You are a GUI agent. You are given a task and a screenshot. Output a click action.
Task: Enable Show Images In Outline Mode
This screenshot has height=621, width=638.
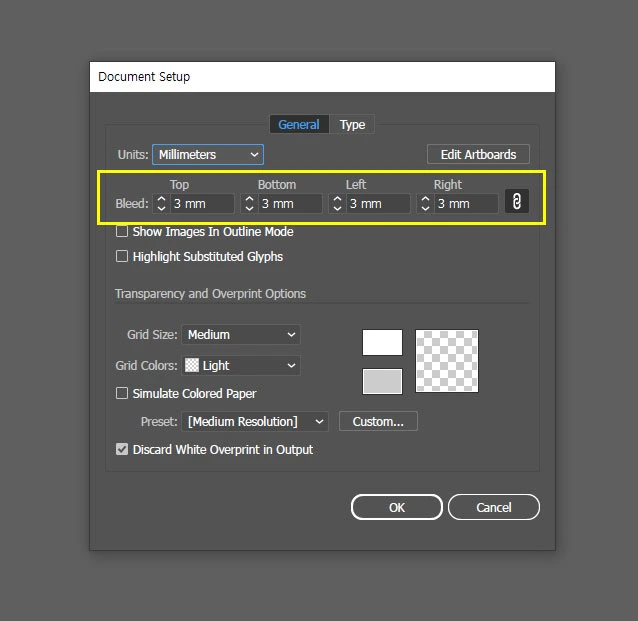[x=122, y=232]
